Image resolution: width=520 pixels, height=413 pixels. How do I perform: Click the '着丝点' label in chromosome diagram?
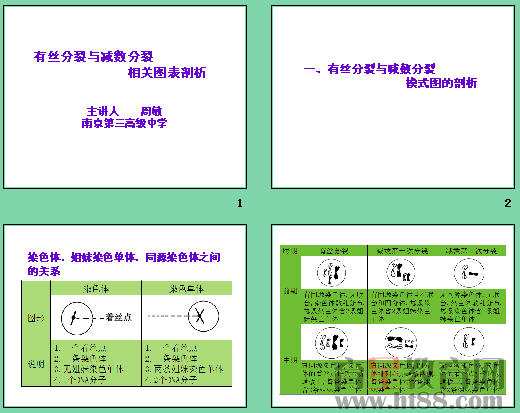pyautogui.click(x=119, y=317)
